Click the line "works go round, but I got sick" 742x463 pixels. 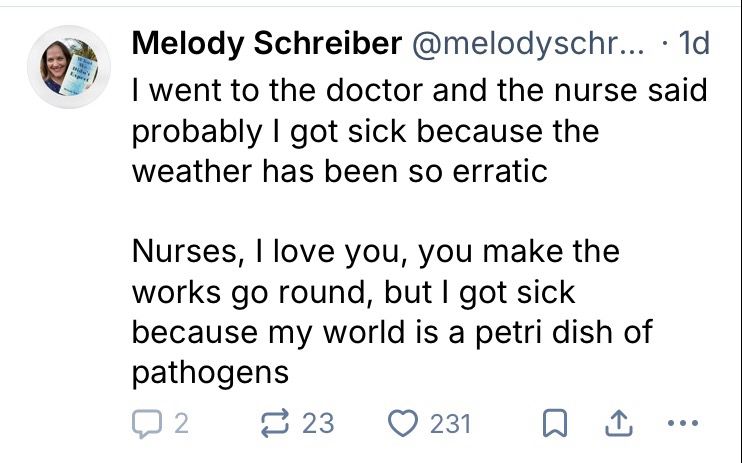click(x=354, y=291)
